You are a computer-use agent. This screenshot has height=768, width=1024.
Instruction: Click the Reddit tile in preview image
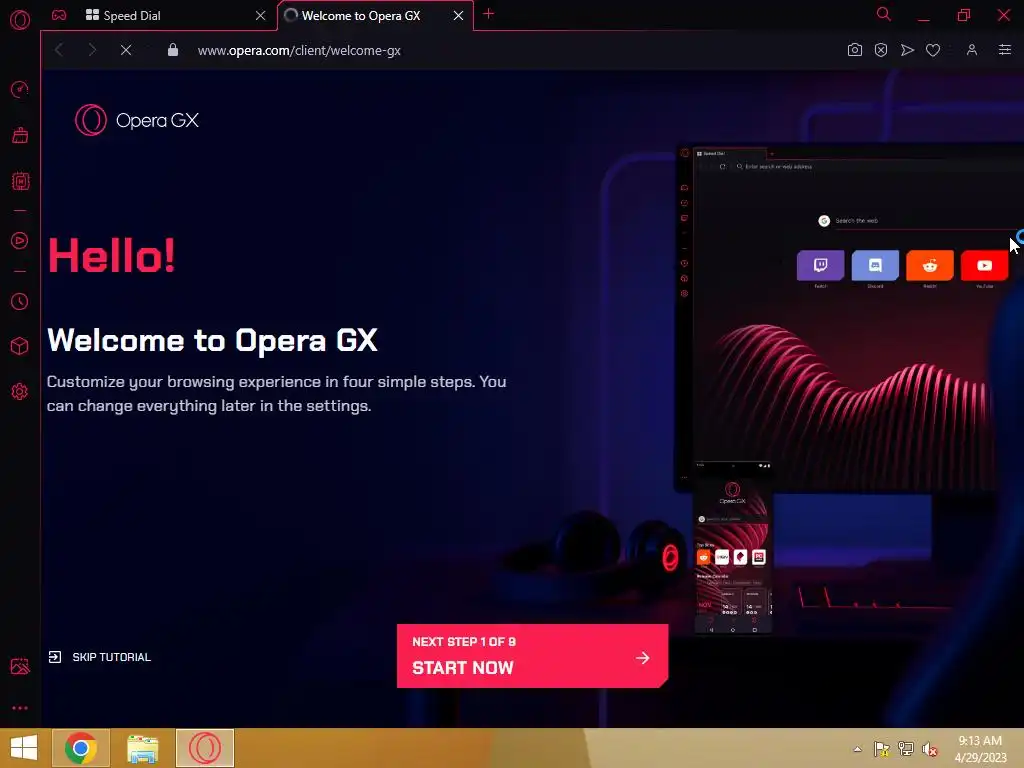click(929, 265)
